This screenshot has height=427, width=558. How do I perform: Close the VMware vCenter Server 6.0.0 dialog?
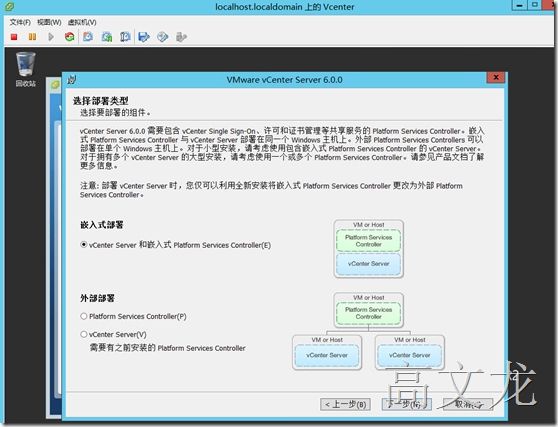click(x=496, y=77)
